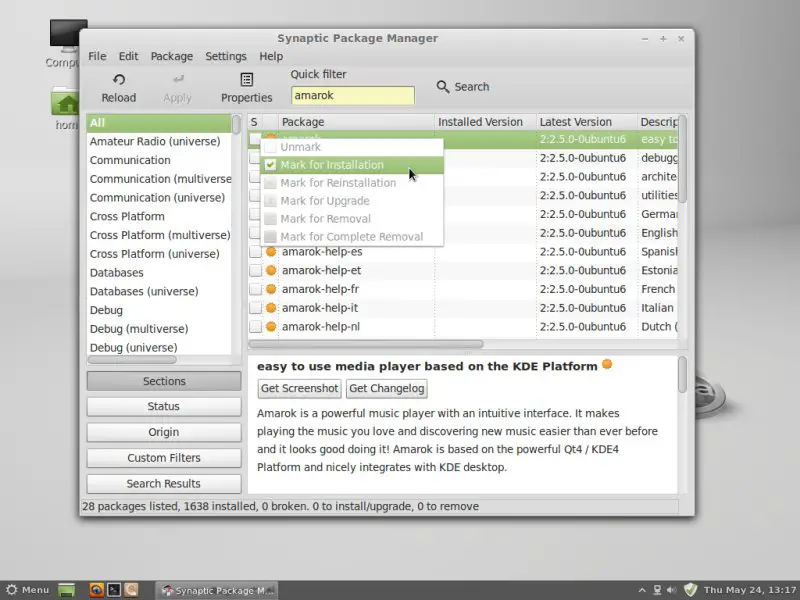Click the orange status icon for amarok-help-nl

[x=271, y=327]
